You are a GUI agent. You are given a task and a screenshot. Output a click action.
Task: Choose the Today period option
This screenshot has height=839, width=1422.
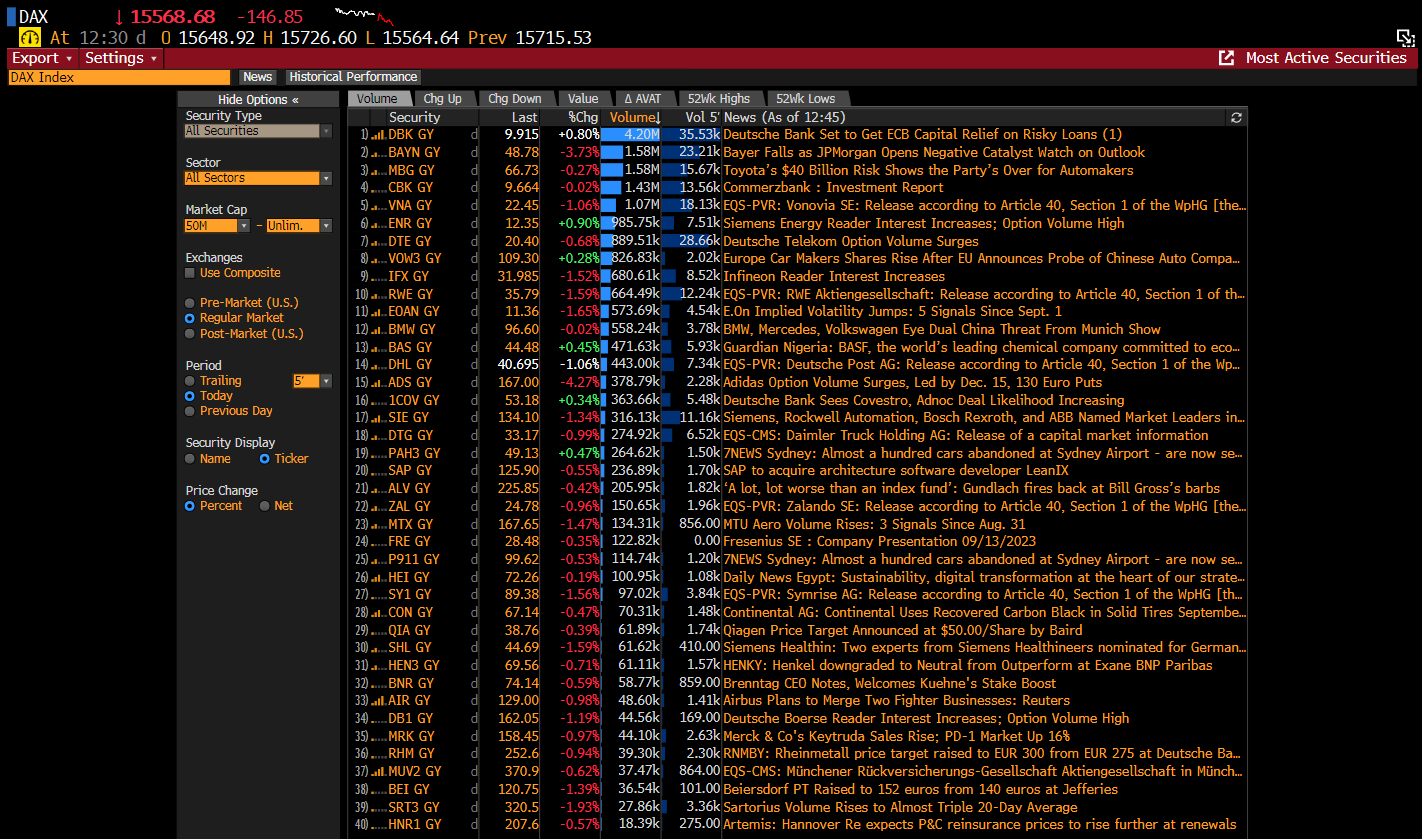point(190,396)
